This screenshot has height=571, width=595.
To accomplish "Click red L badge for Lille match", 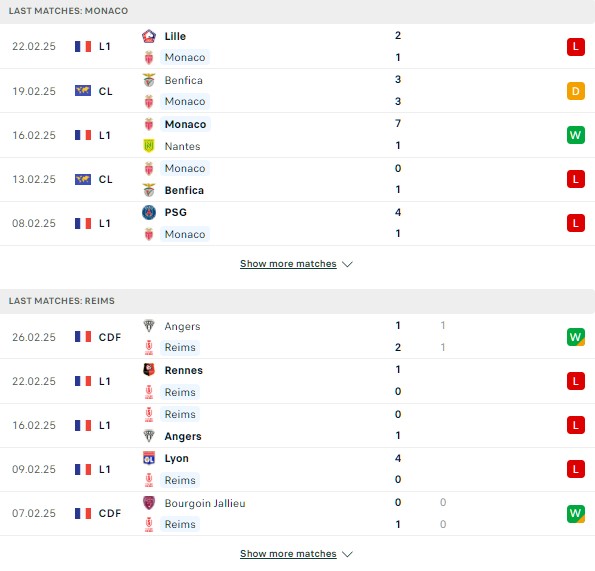I will pyautogui.click(x=576, y=47).
